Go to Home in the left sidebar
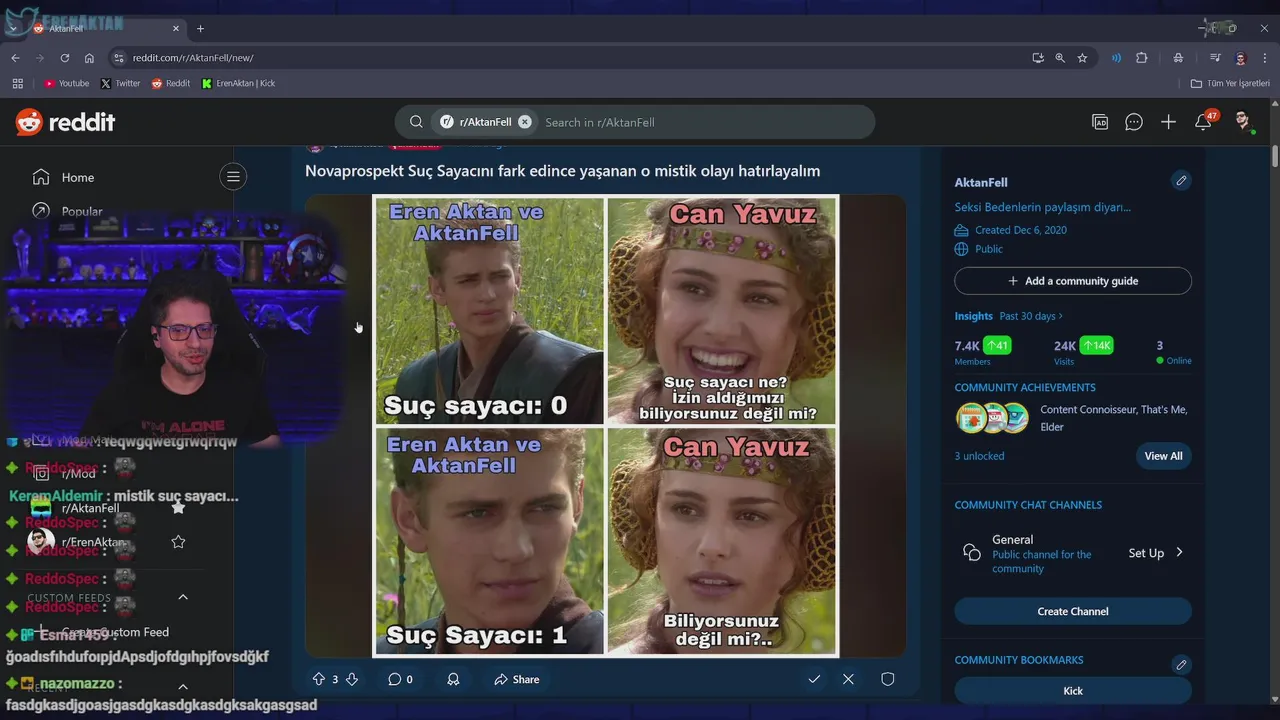This screenshot has height=720, width=1280. coord(77,177)
